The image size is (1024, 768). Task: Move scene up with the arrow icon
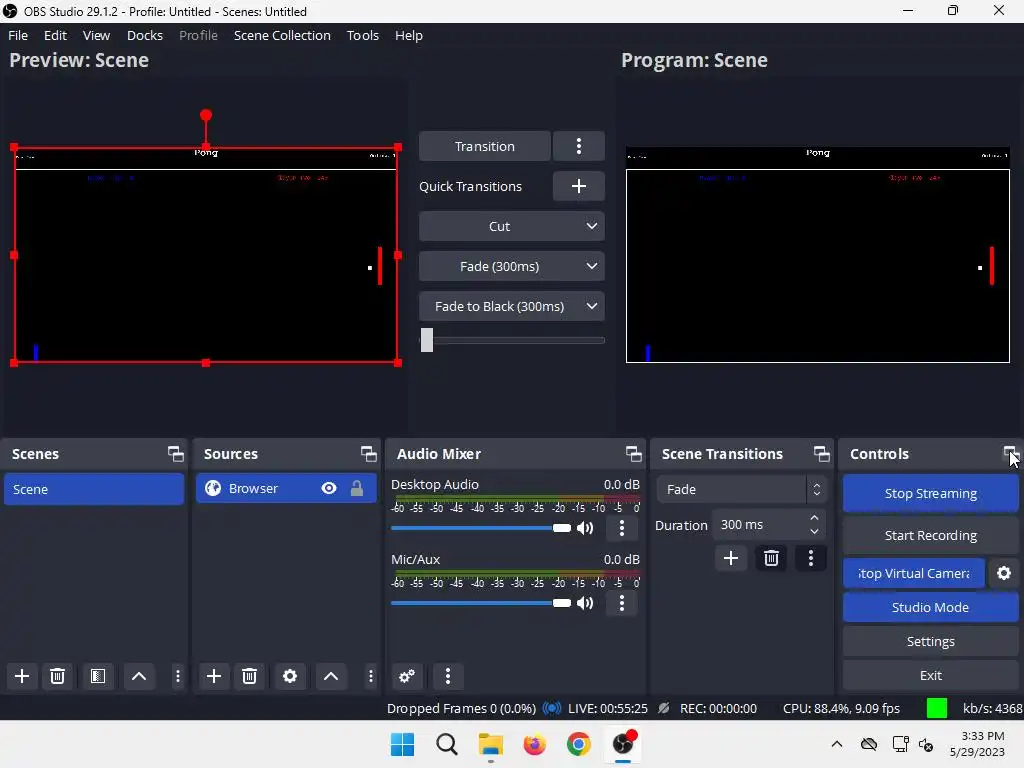[139, 676]
